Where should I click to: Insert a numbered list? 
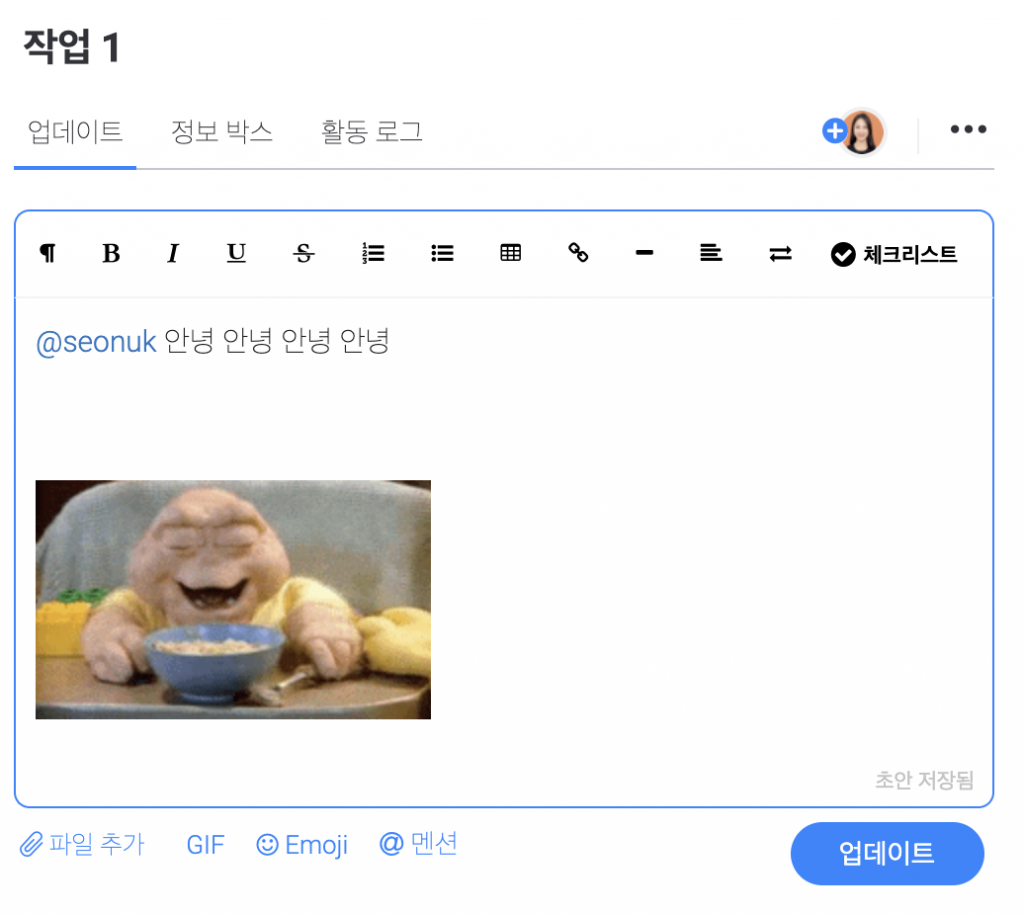point(374,253)
